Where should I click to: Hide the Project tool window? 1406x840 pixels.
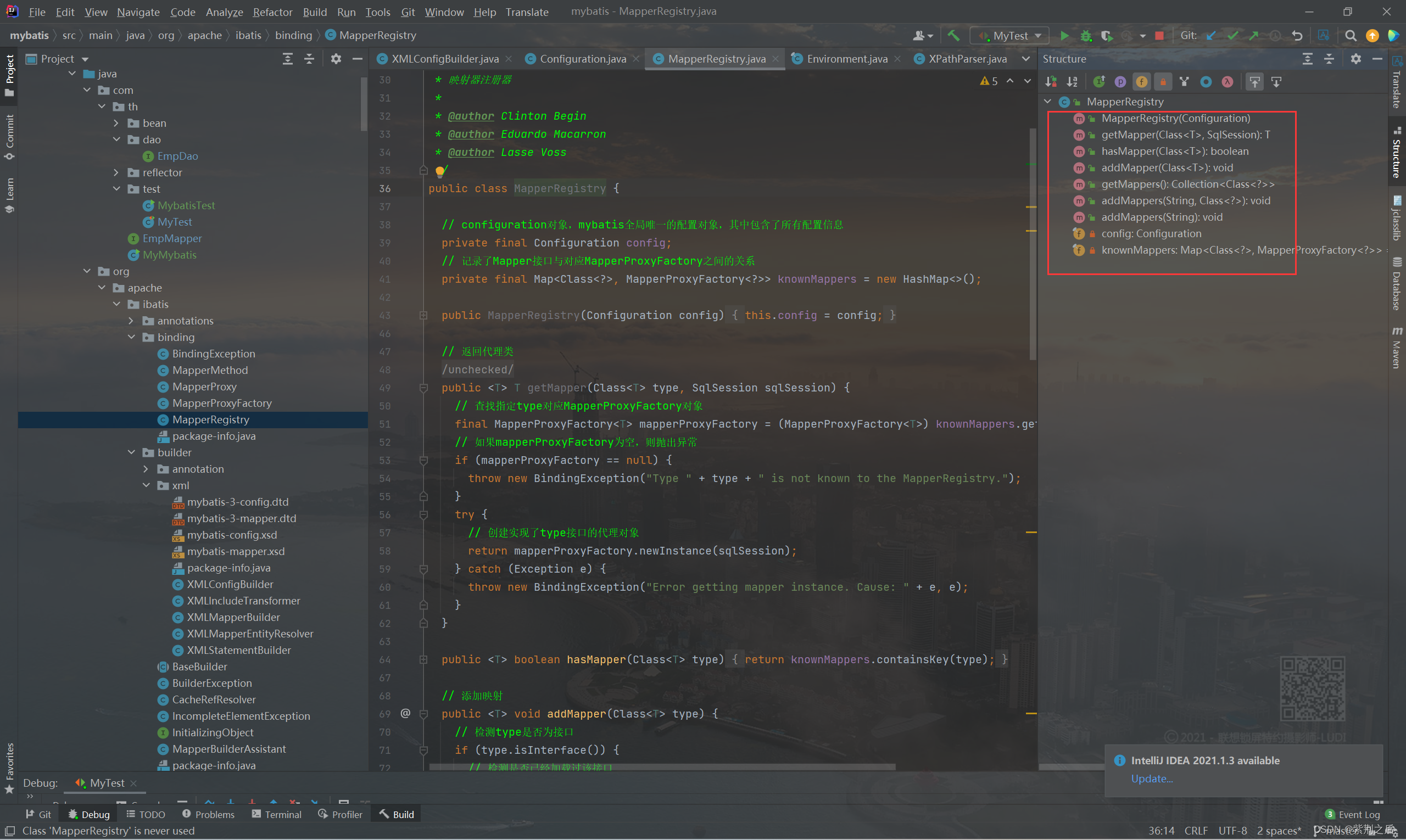358,59
